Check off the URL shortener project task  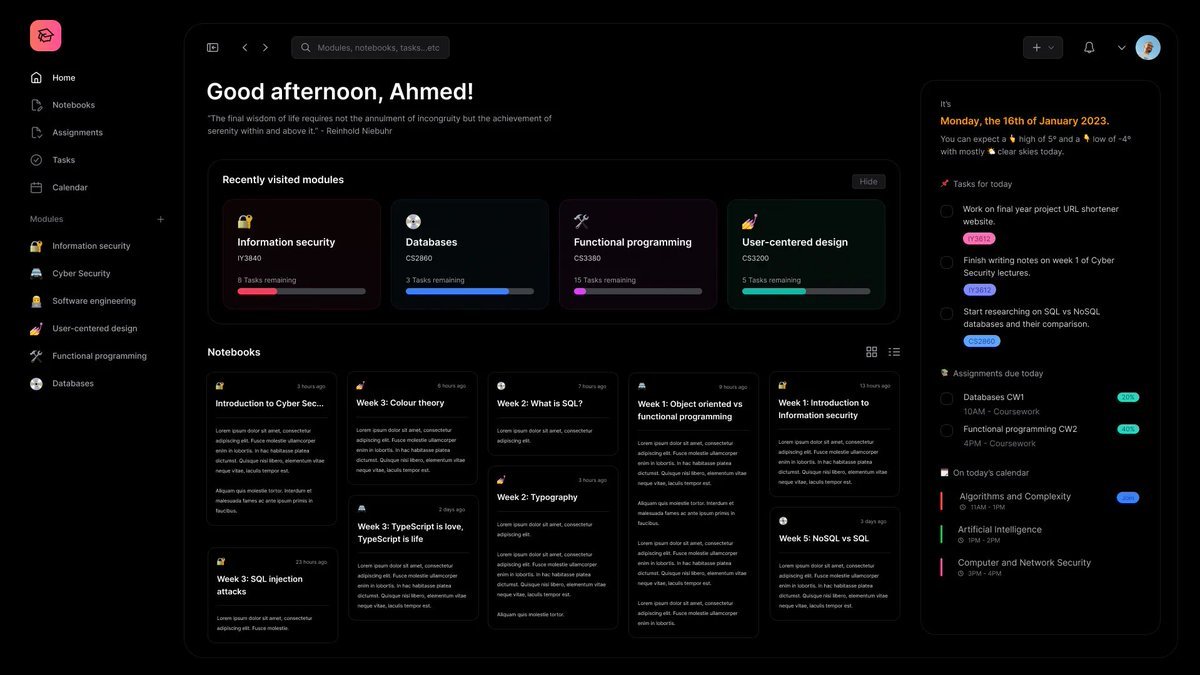tap(946, 211)
